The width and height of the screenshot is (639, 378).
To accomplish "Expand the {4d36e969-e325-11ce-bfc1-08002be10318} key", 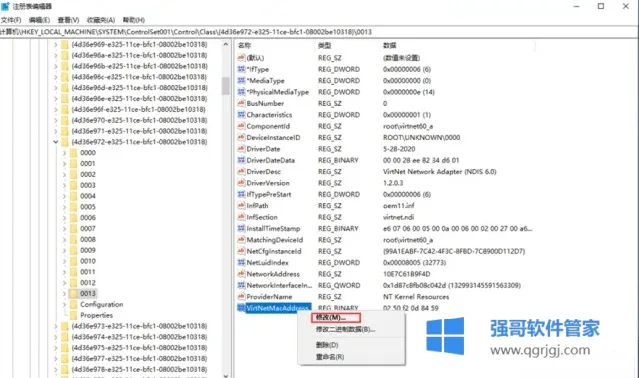I will pos(56,44).
